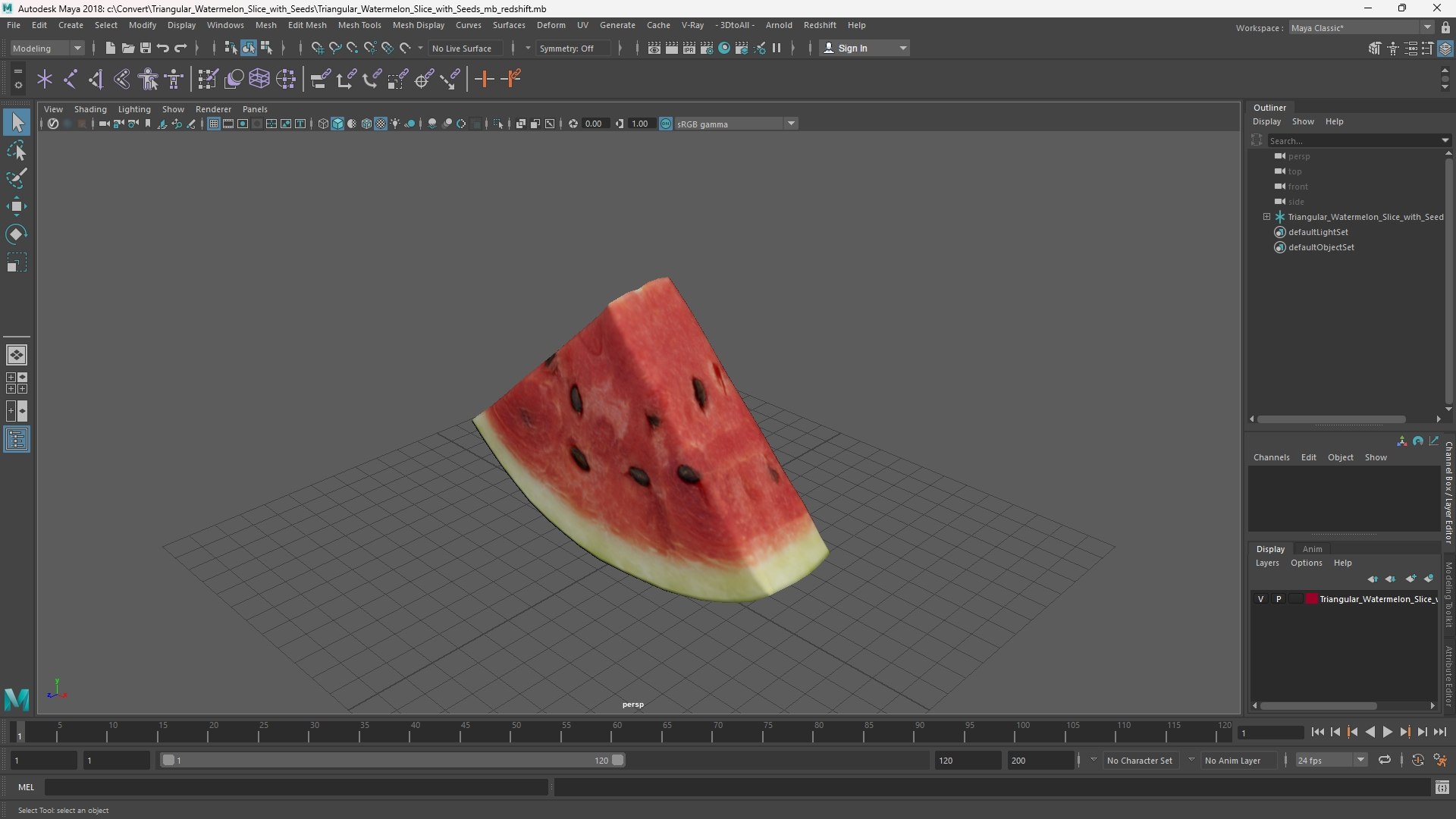Image resolution: width=1456 pixels, height=819 pixels.
Task: Go to start of playback range
Action: pos(1317,732)
